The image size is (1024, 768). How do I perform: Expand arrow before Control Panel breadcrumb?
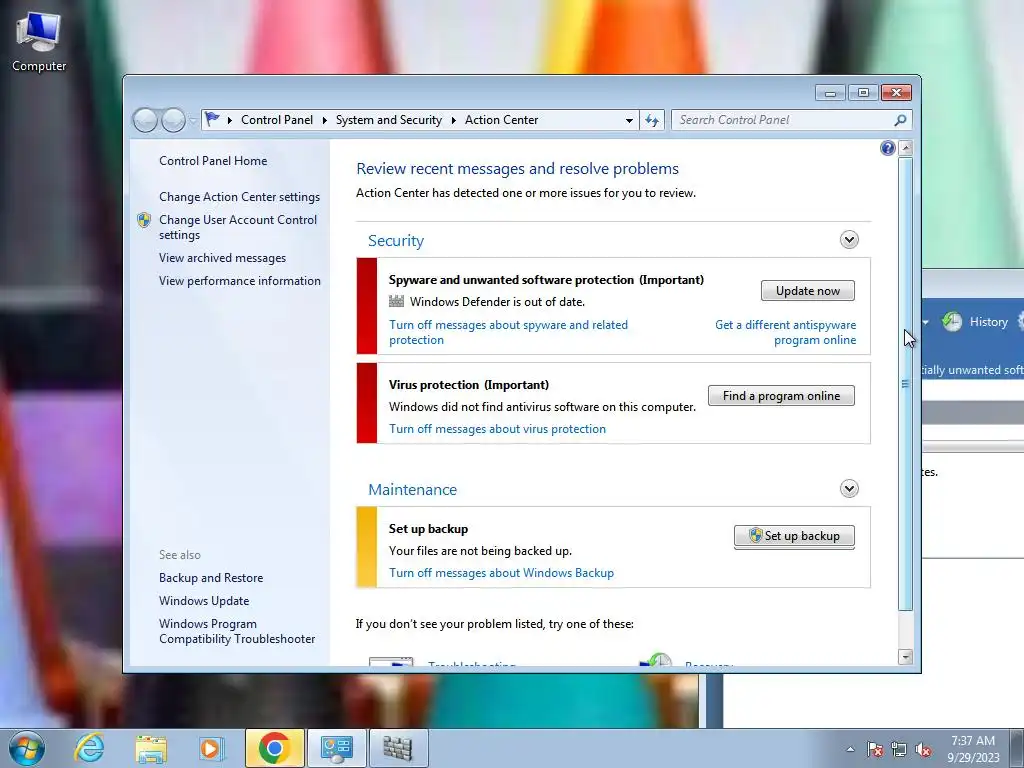coord(230,120)
